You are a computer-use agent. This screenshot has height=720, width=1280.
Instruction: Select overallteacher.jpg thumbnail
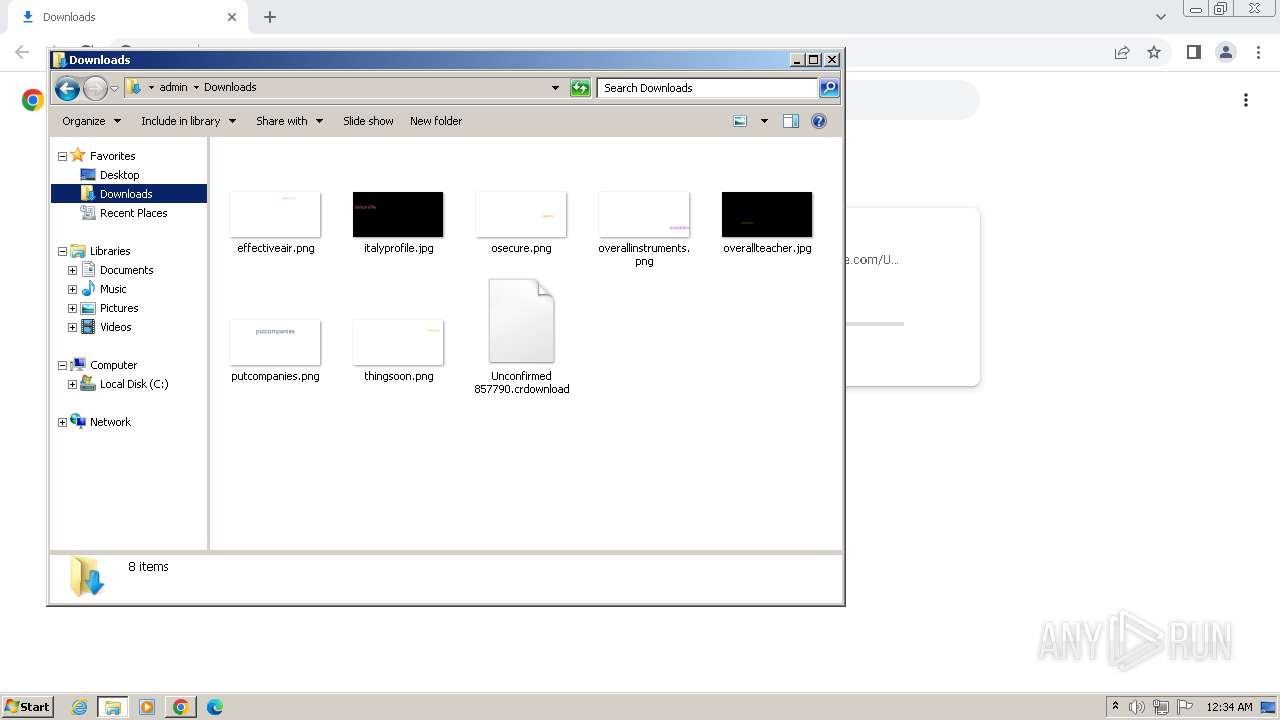click(767, 214)
